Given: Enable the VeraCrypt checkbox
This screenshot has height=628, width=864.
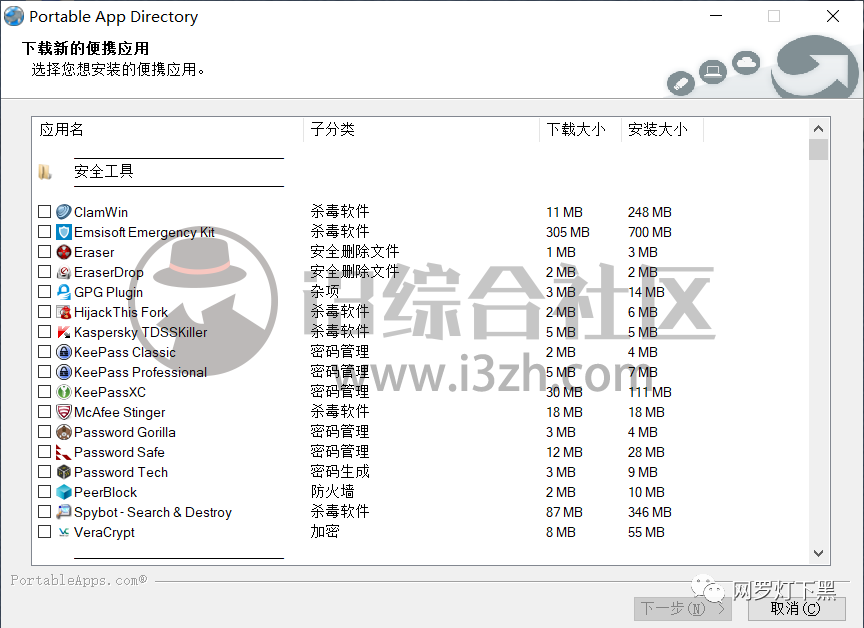Looking at the screenshot, I should click(45, 532).
